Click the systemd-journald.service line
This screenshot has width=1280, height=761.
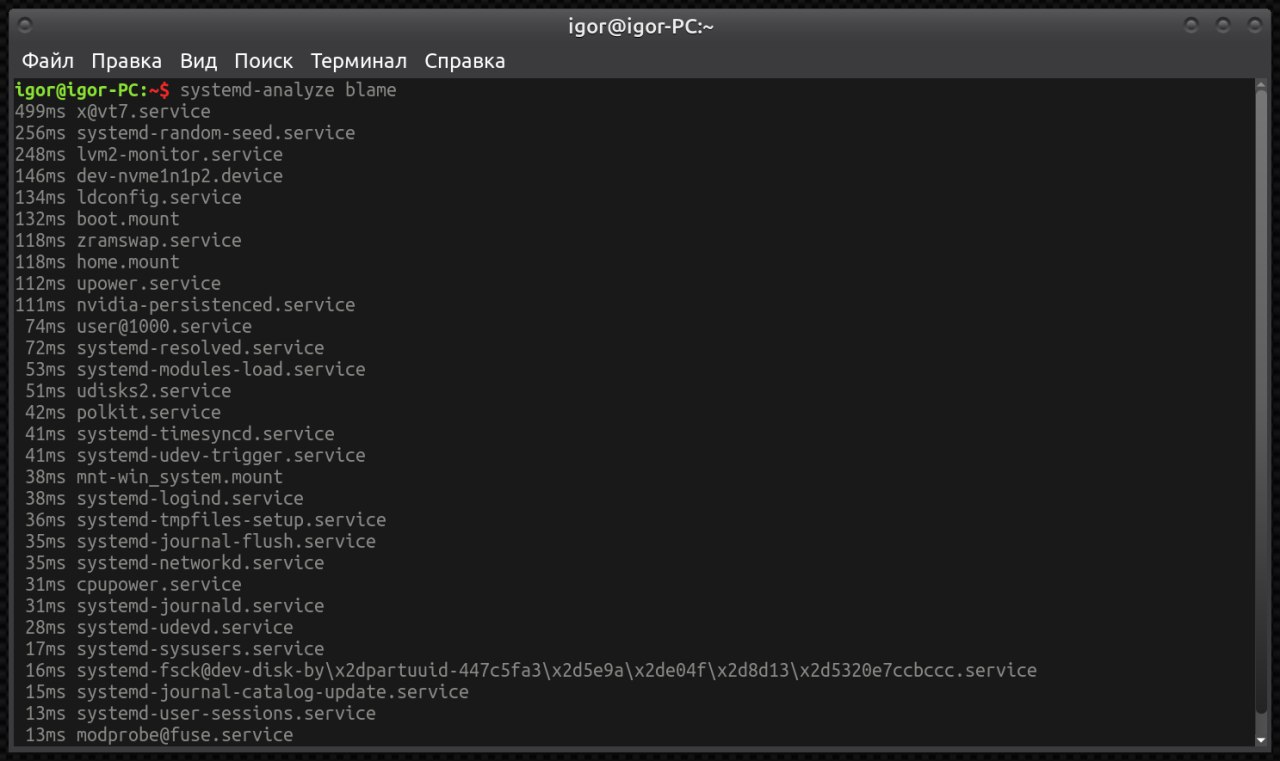[175, 606]
